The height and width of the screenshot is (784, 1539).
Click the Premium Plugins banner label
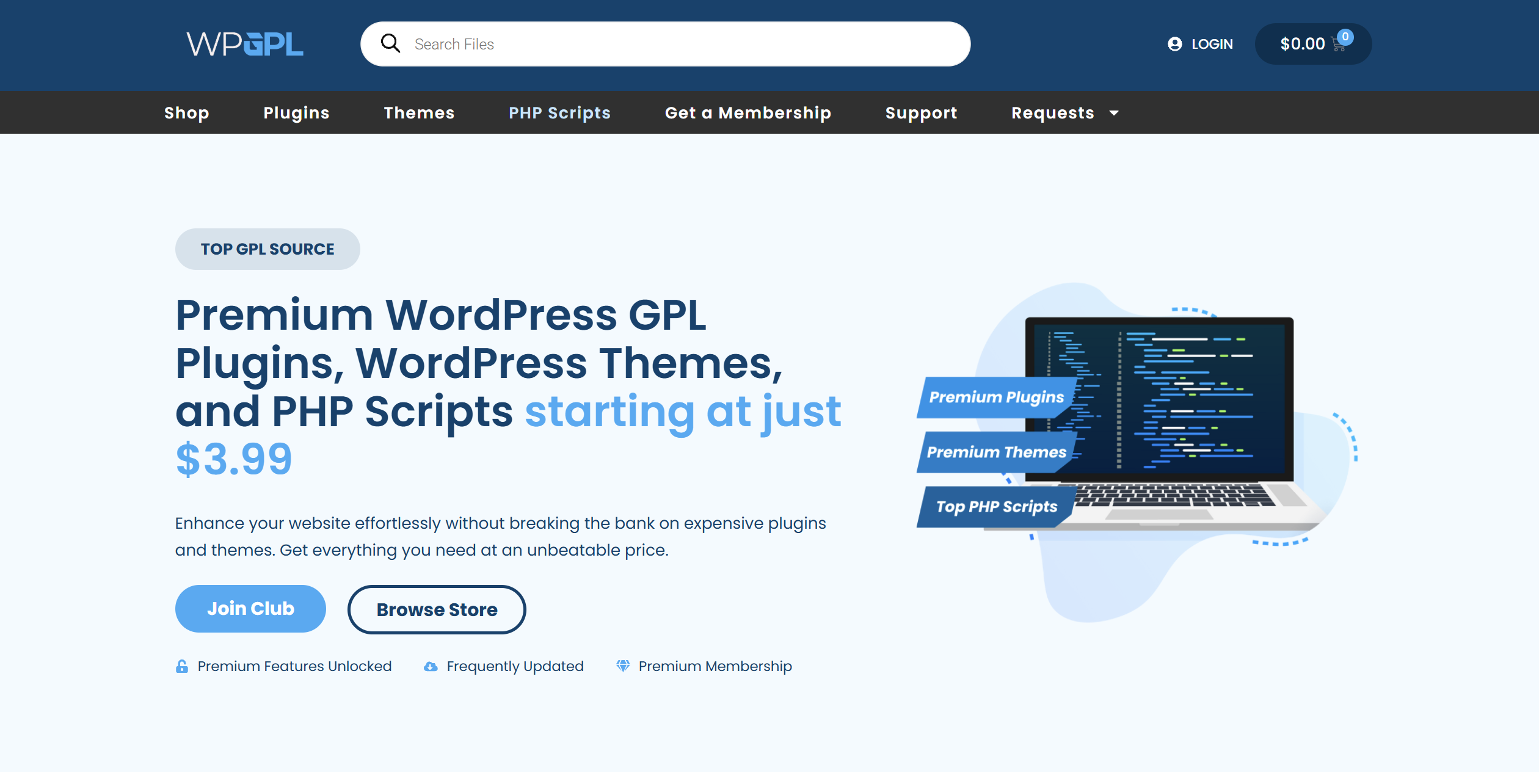click(x=996, y=397)
